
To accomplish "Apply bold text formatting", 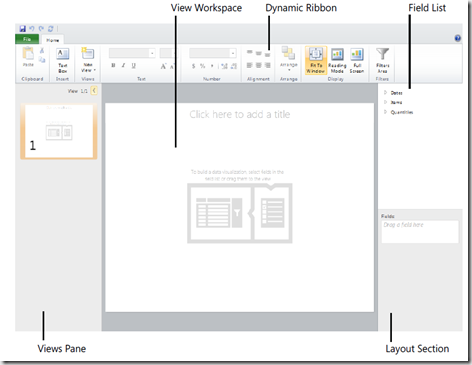I will [113, 65].
